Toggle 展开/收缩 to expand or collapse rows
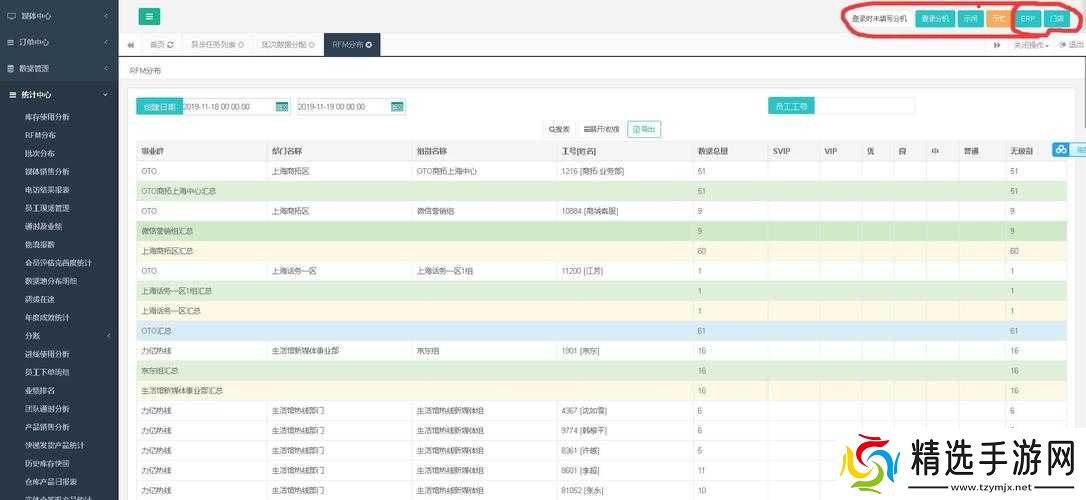1086x500 pixels. [601, 129]
